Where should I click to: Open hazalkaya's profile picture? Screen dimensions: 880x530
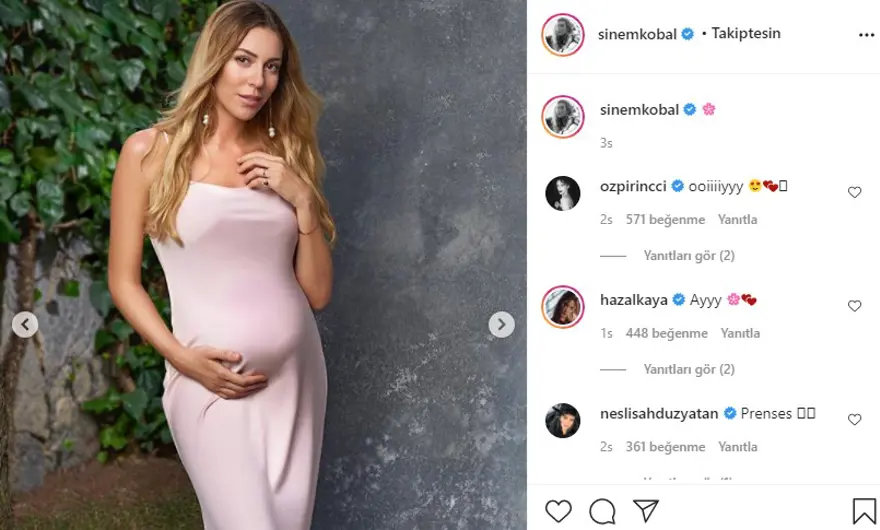point(563,307)
